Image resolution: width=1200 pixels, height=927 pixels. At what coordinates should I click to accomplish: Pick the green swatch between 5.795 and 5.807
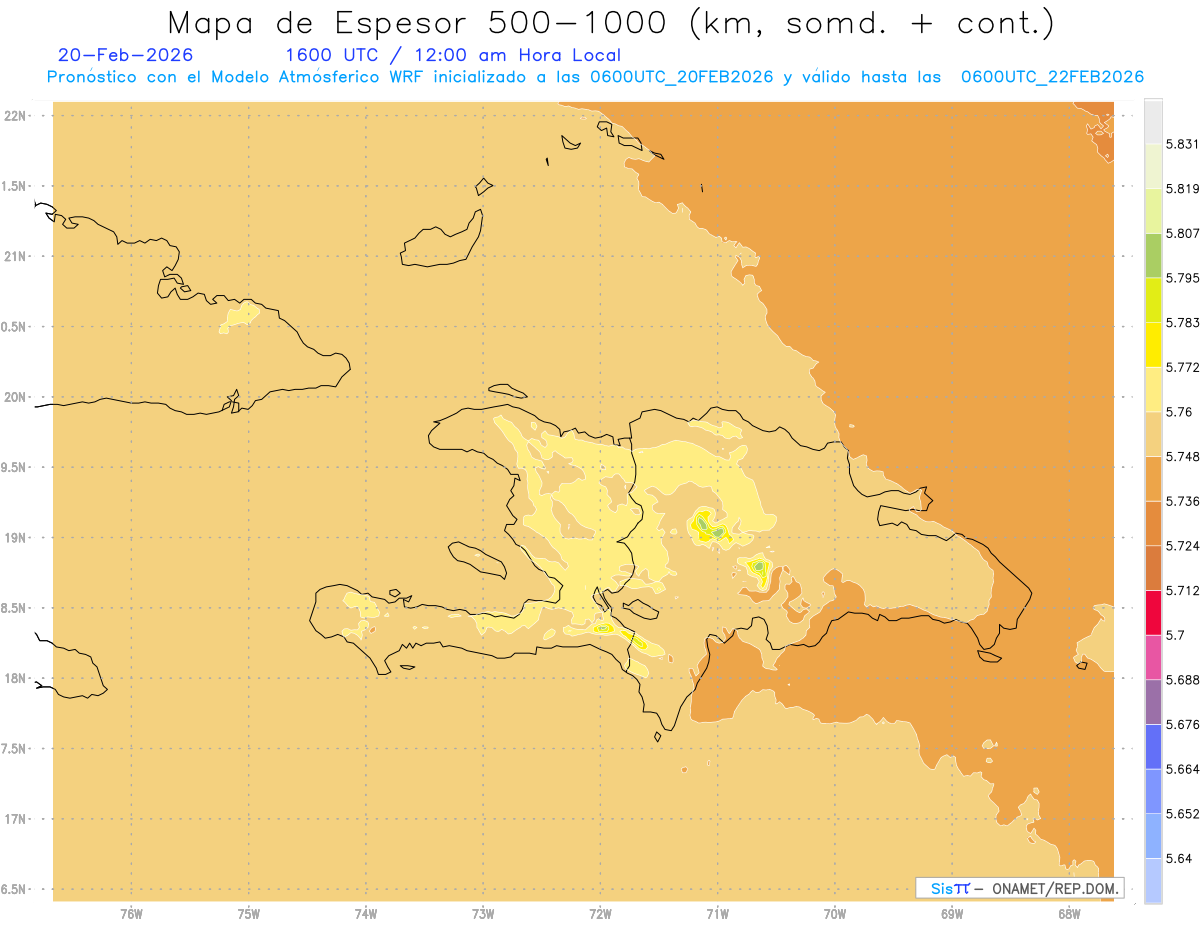pyautogui.click(x=1153, y=256)
